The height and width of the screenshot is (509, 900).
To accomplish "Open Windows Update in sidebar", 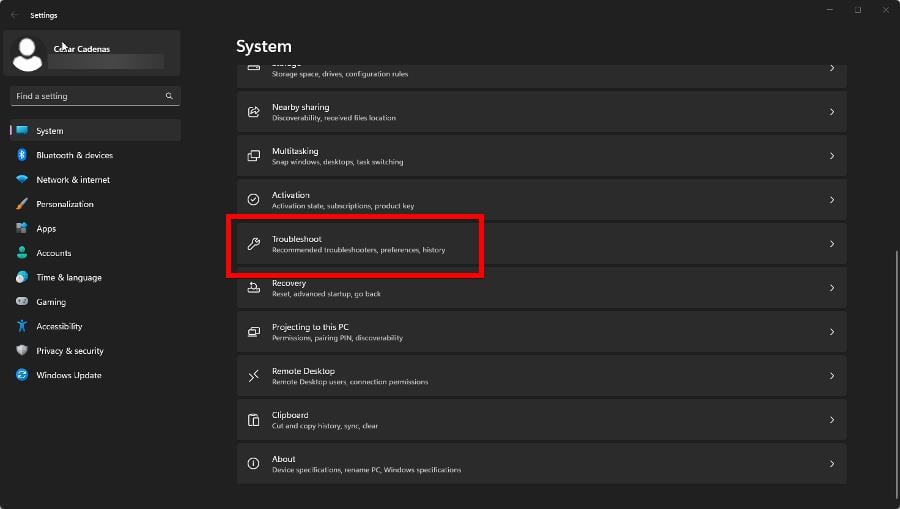I will pyautogui.click(x=68, y=375).
